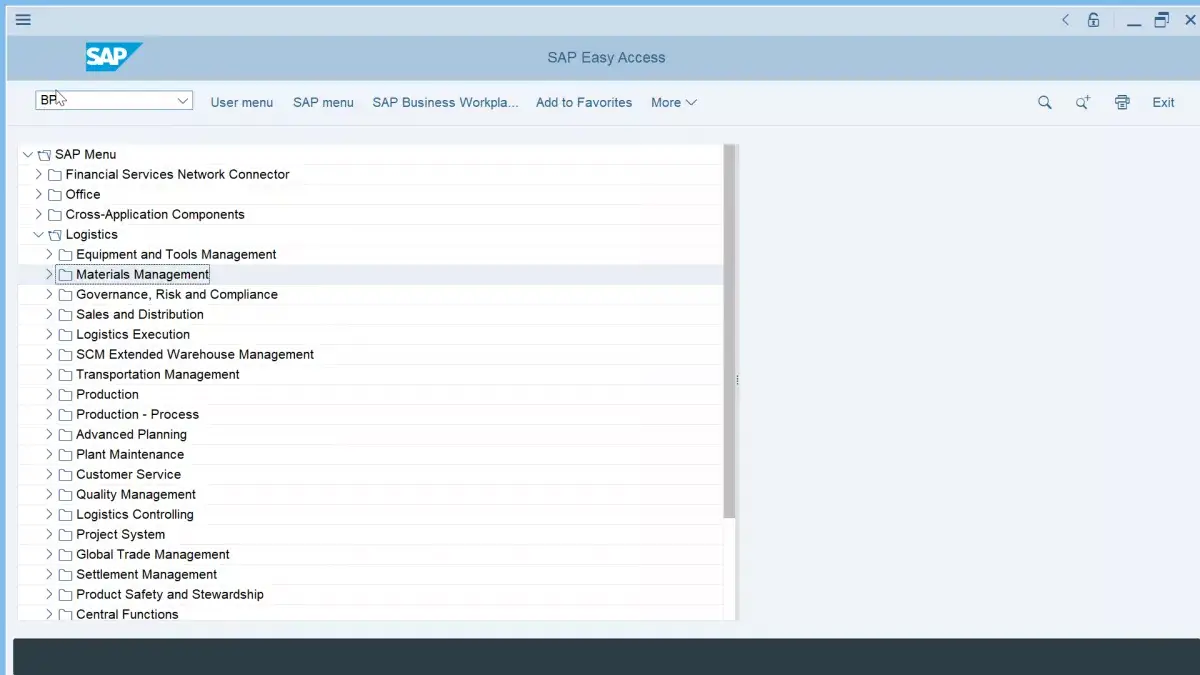
Task: Open the hamburger menu icon
Action: pos(23,19)
